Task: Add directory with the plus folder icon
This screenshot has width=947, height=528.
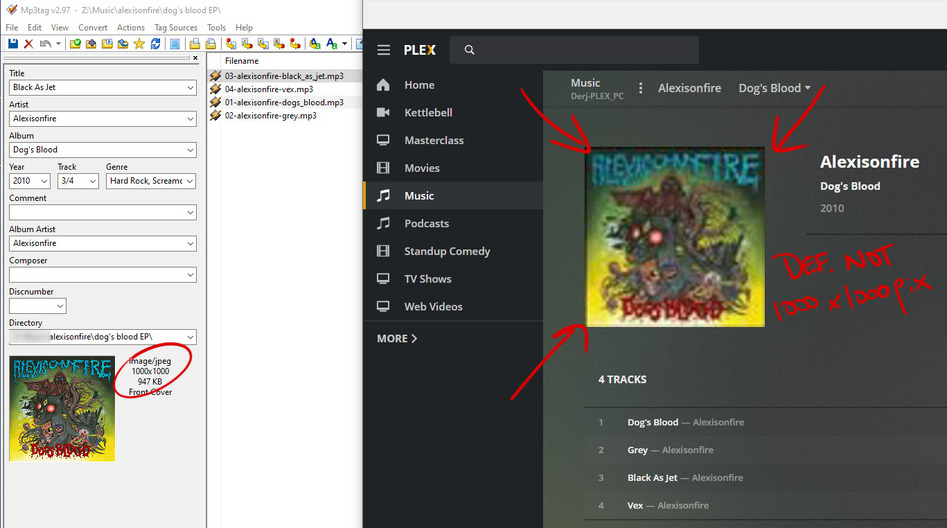Action: [91, 43]
